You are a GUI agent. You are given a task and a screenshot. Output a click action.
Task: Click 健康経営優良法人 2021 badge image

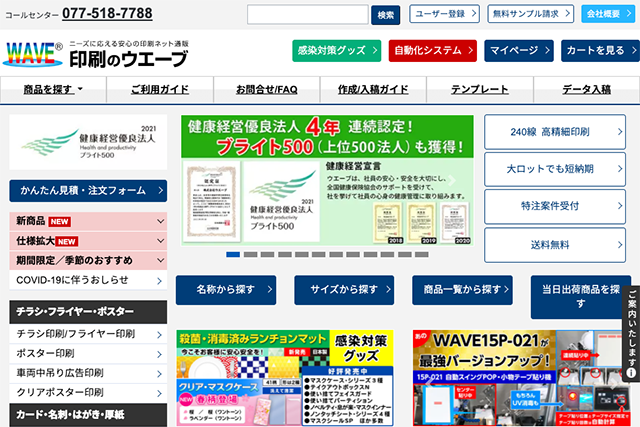88,142
